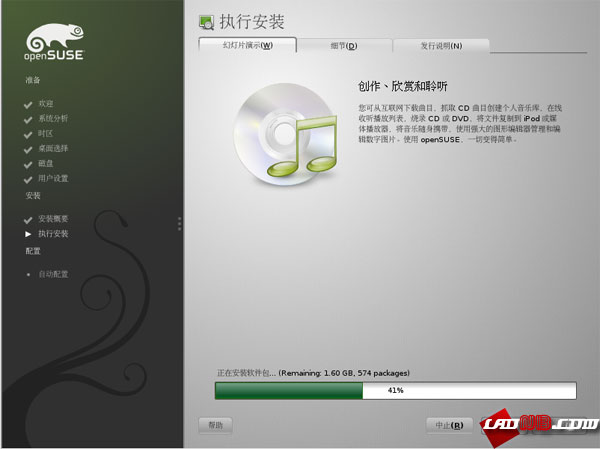
Task: Click the 安装 section heading in sidebar
Action: (x=33, y=196)
